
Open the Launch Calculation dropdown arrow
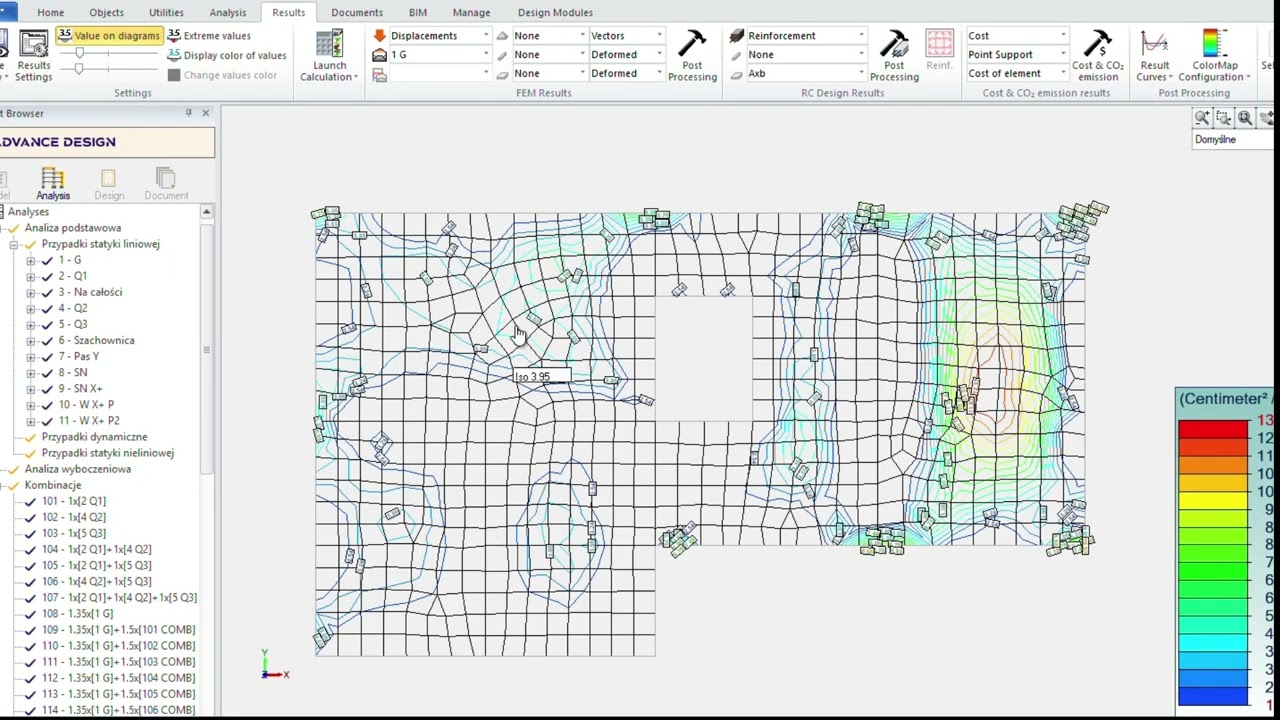click(355, 77)
